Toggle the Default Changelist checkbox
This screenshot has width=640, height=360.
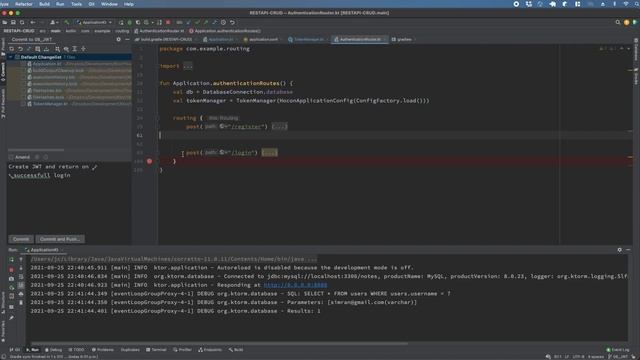pyautogui.click(x=17, y=57)
